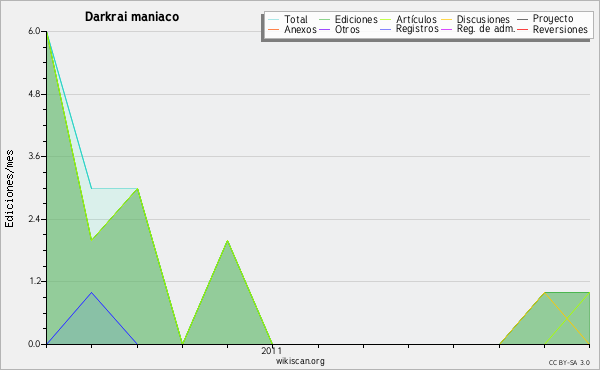Click the '6.0' y-axis label
600x370 pixels.
coord(34,31)
